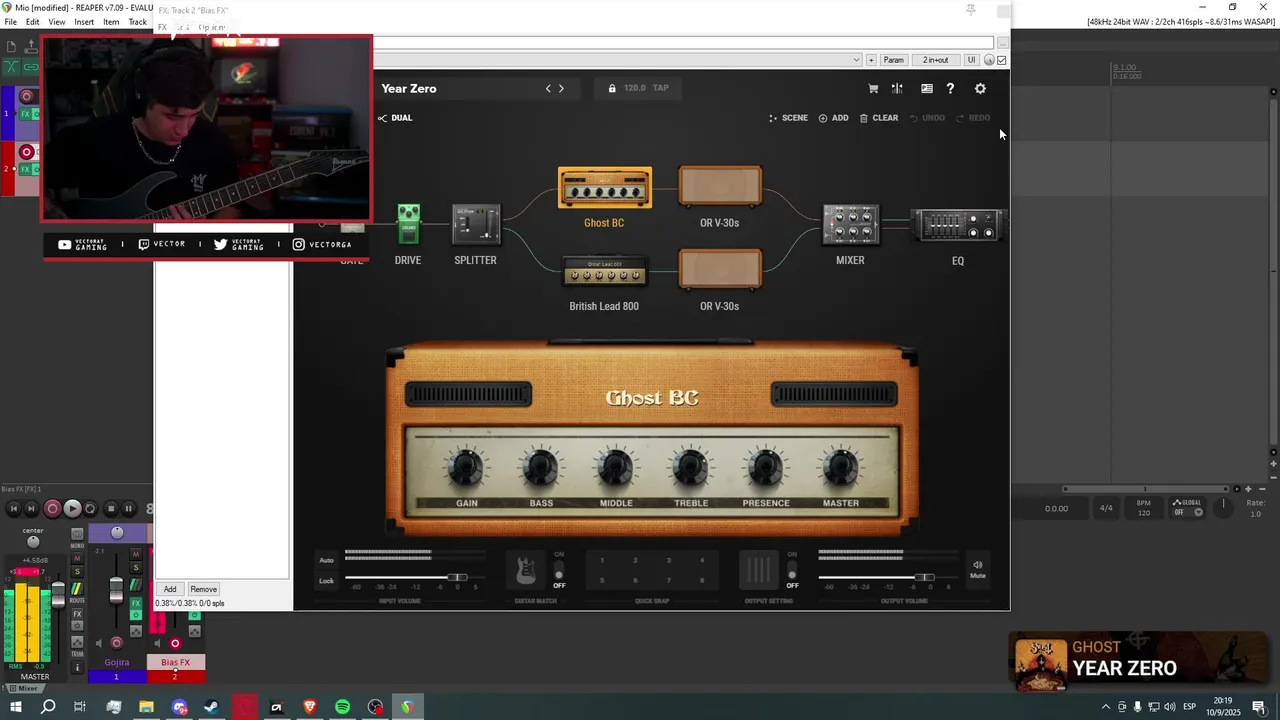
Task: Click the Add FX button
Action: pos(170,589)
